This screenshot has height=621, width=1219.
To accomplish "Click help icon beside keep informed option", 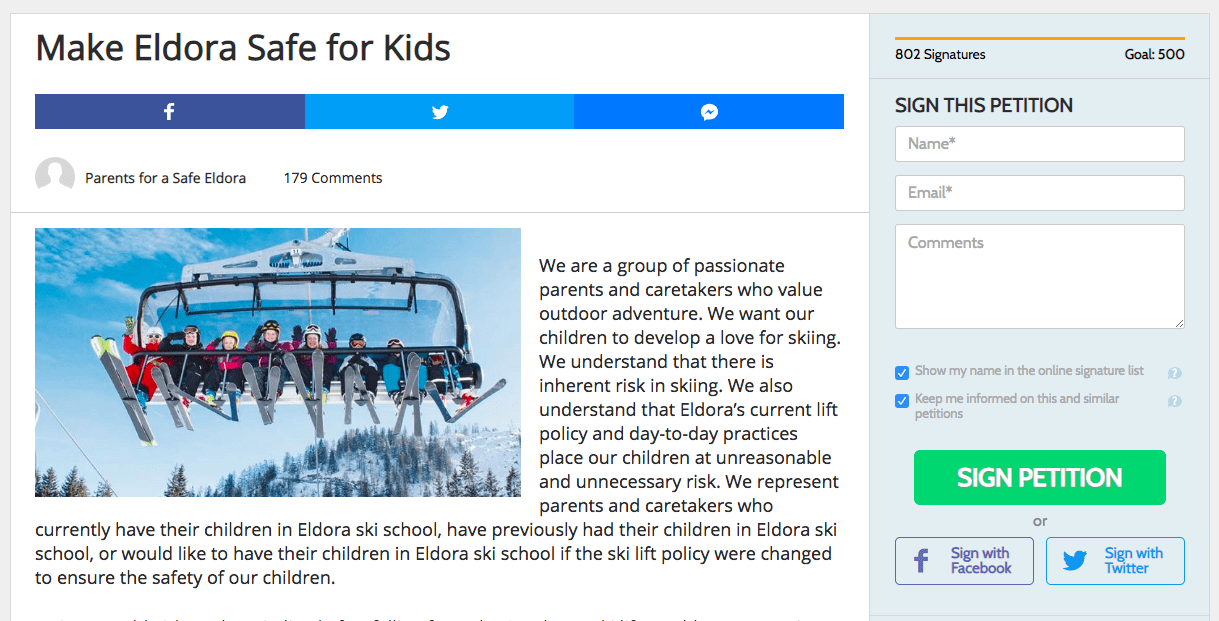I will click(1175, 401).
